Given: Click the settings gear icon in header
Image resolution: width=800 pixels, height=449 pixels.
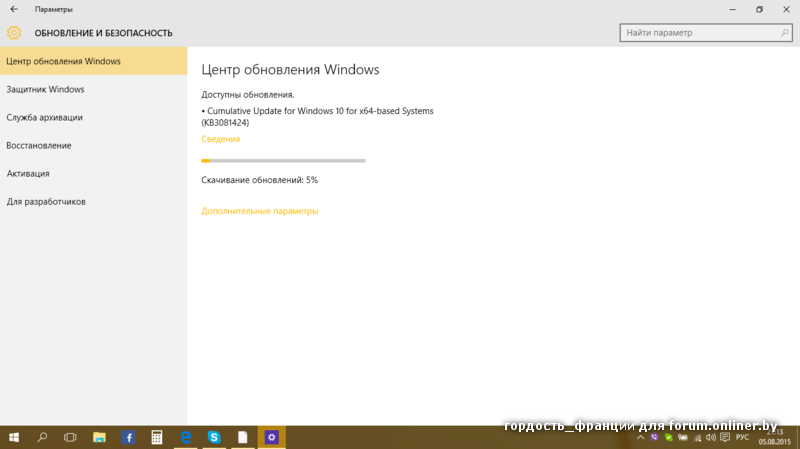Looking at the screenshot, I should tap(14, 33).
